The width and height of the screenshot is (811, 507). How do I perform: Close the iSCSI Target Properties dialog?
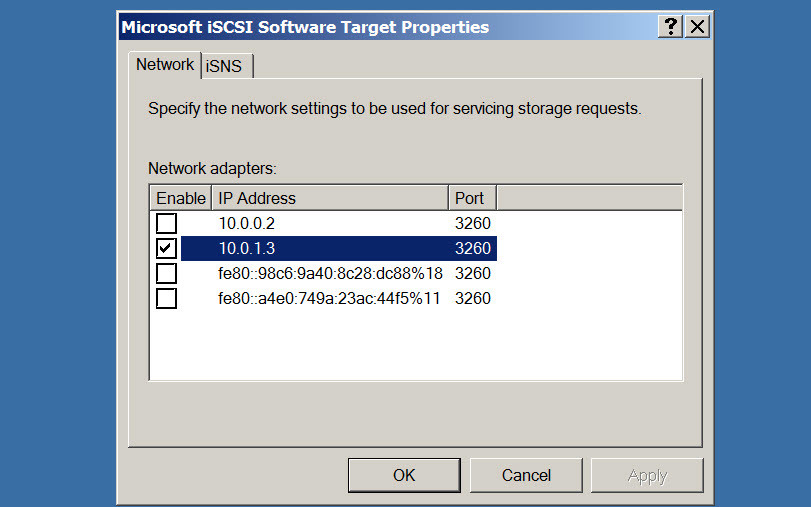(697, 26)
